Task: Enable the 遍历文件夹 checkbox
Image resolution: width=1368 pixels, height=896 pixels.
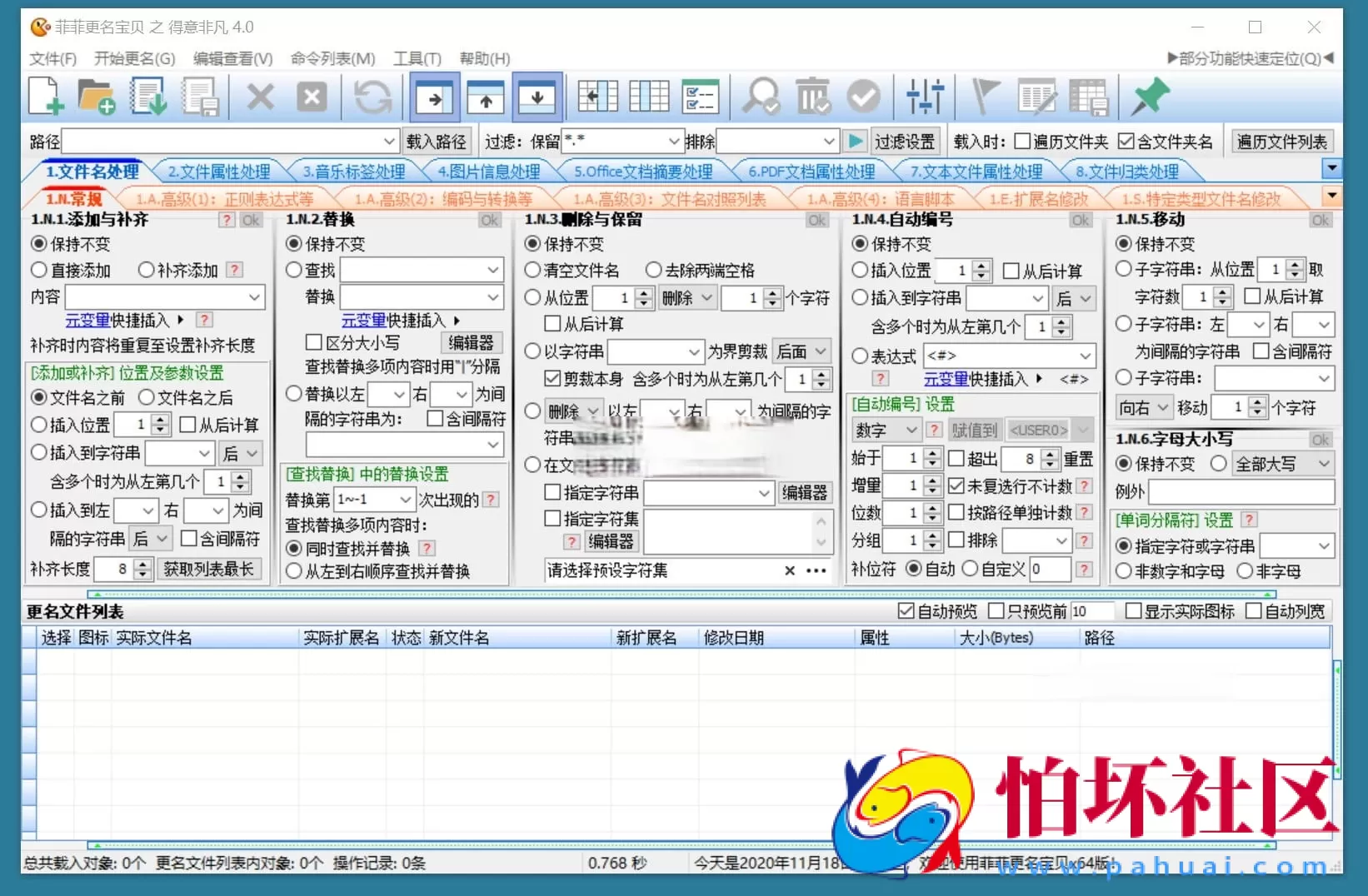Action: click(x=1022, y=142)
